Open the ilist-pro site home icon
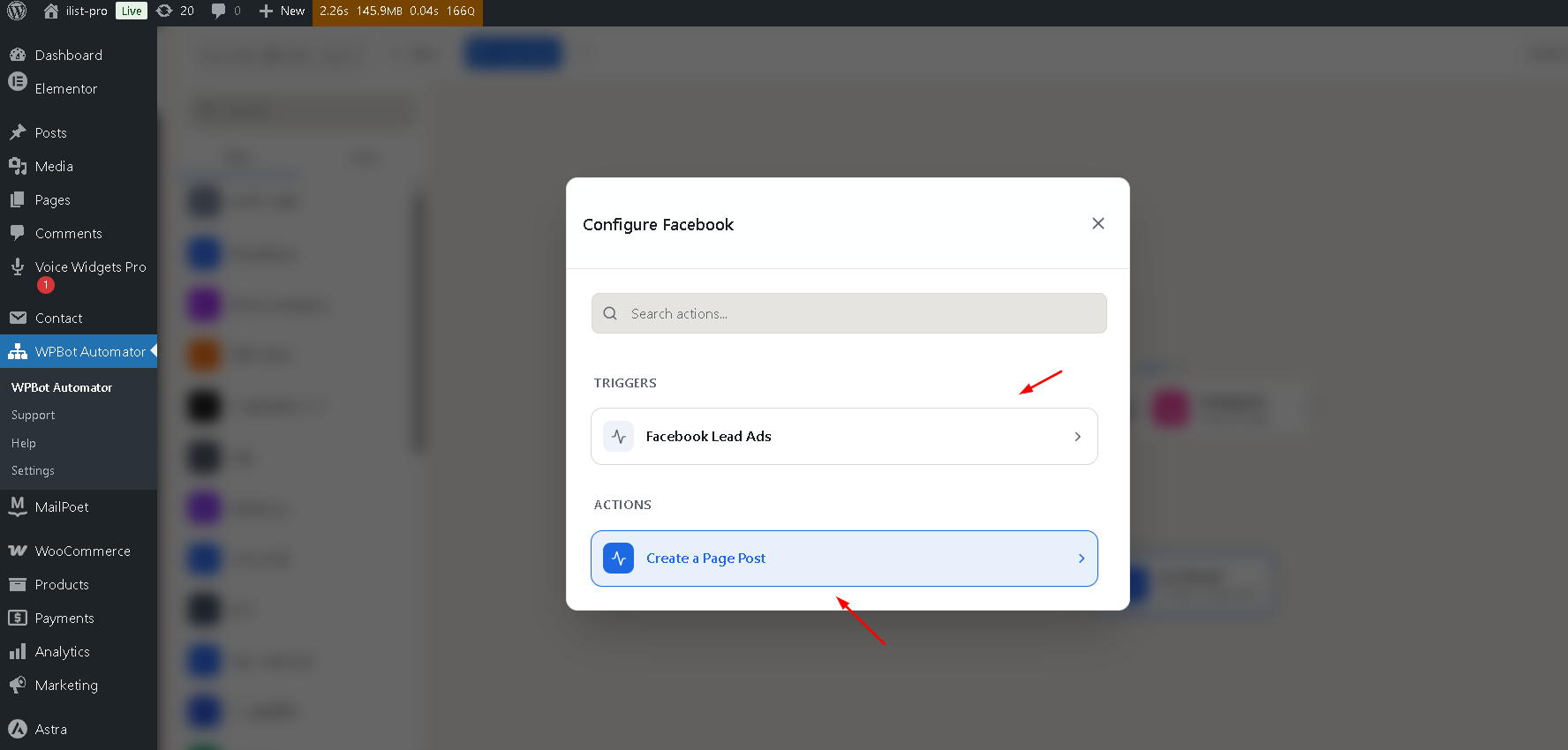This screenshot has width=1568, height=750. click(51, 11)
